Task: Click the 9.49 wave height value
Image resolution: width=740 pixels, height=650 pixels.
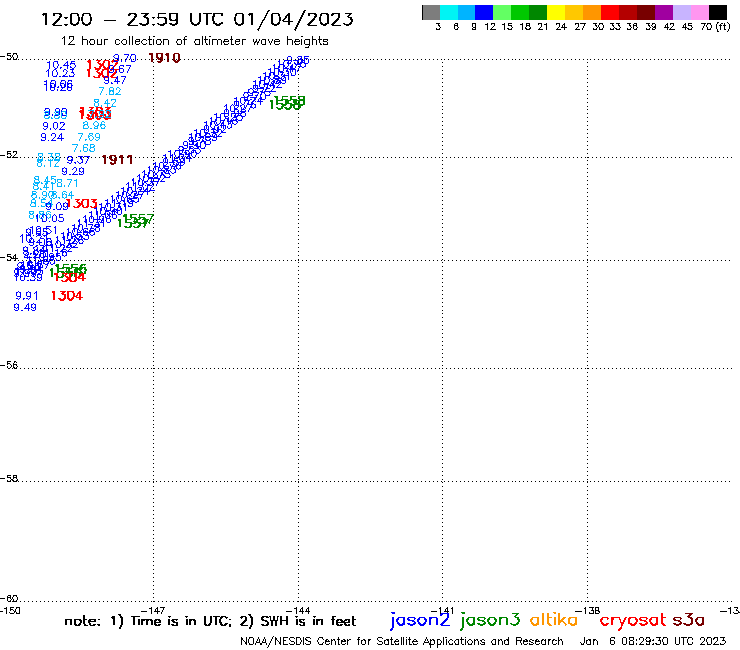Action: tap(25, 307)
